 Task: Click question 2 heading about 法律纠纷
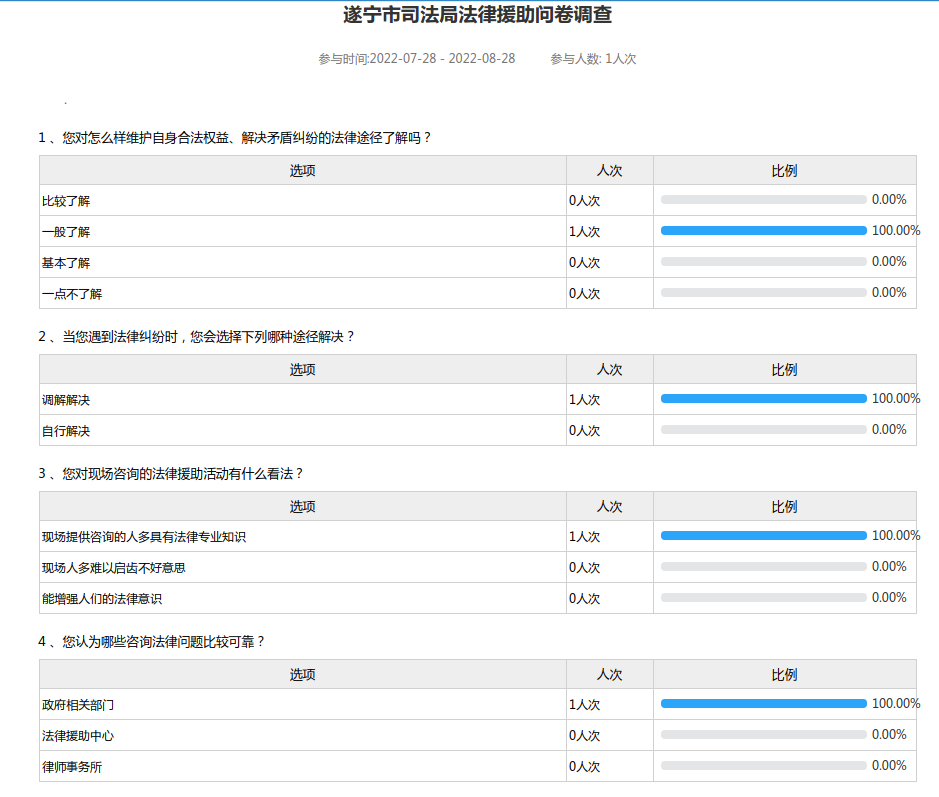[x=196, y=337]
